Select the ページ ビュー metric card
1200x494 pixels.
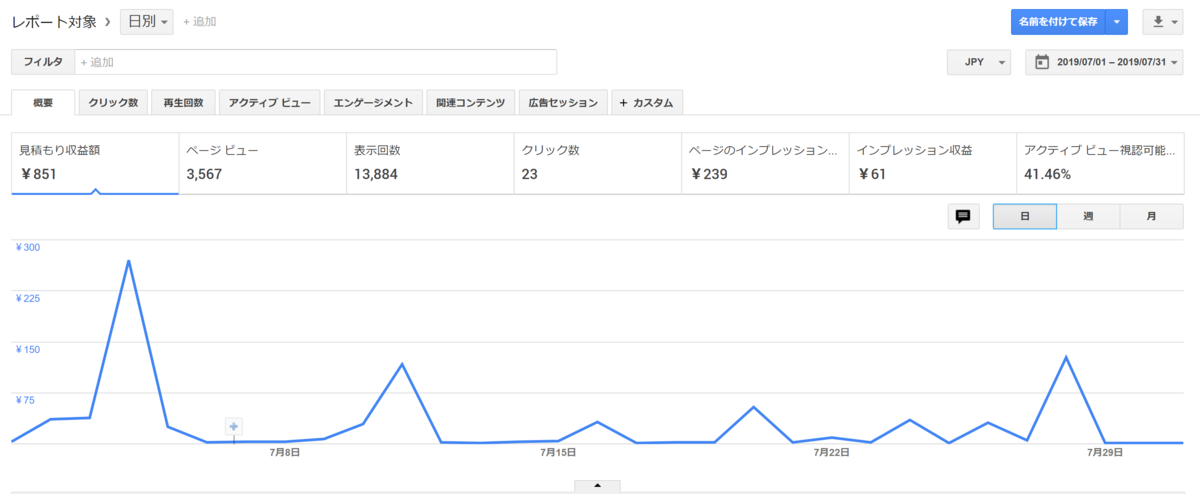(262, 163)
